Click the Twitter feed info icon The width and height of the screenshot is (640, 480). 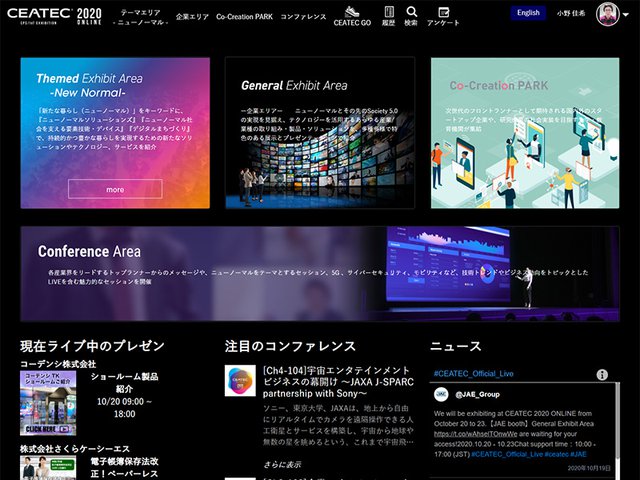click(602, 375)
